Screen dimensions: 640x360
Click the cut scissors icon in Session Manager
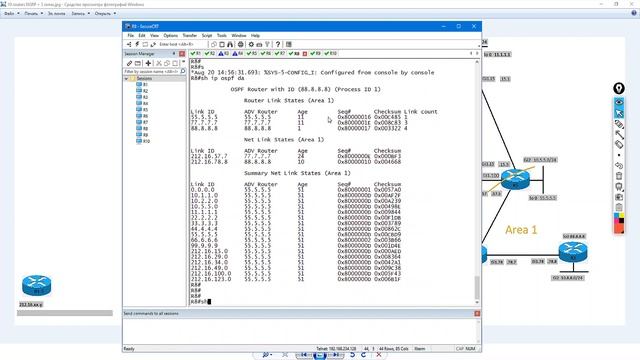tap(159, 63)
